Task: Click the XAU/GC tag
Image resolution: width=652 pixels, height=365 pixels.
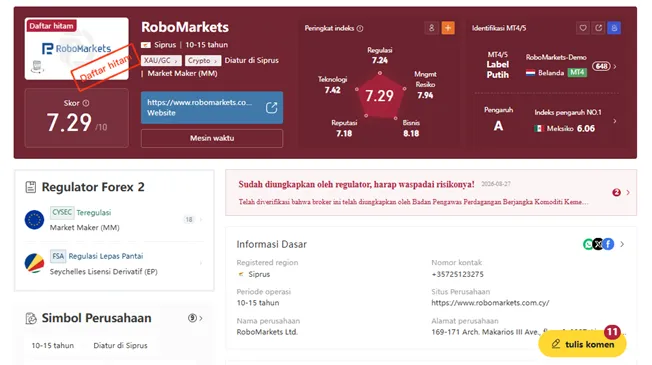Action: pos(161,60)
